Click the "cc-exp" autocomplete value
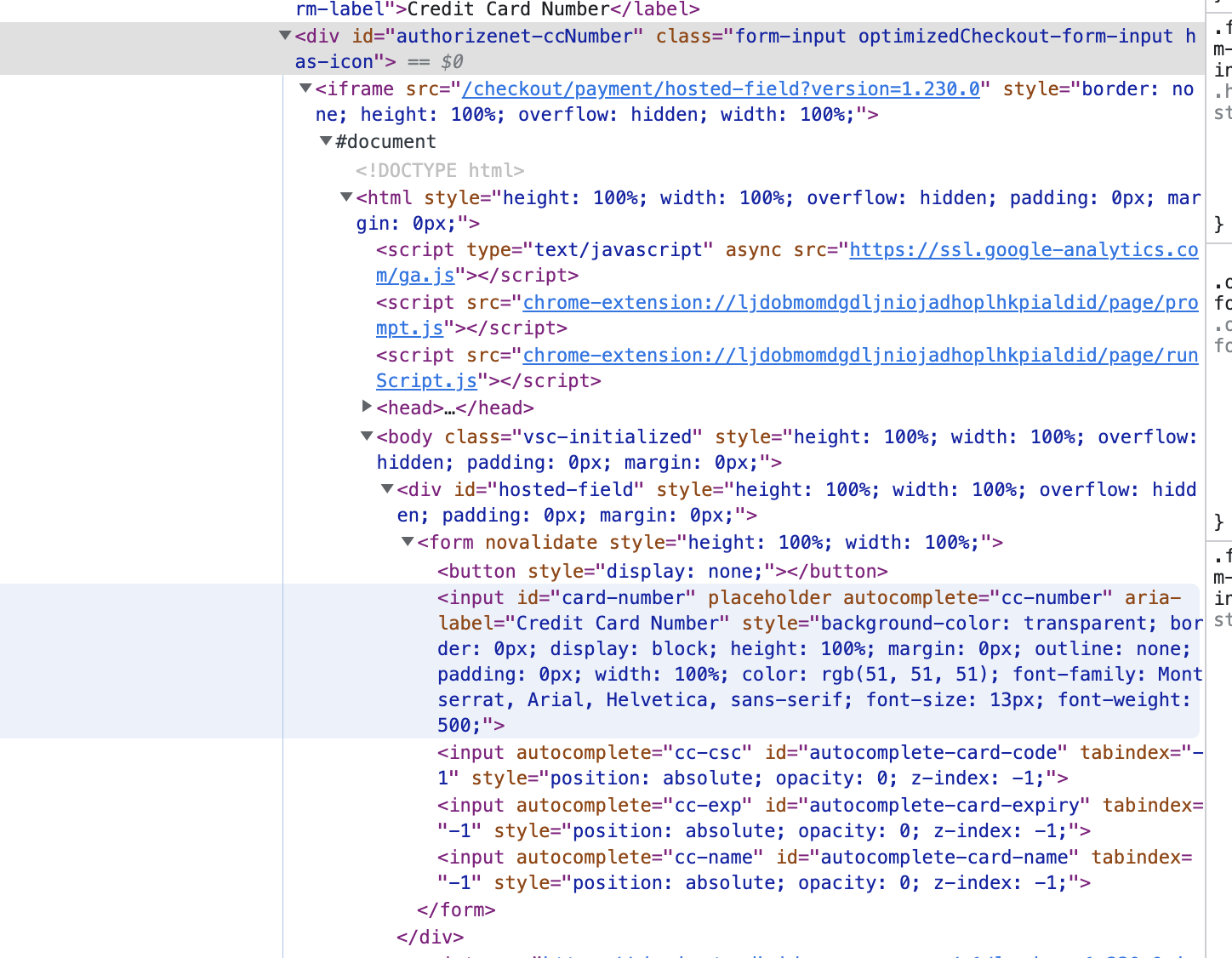 [x=708, y=805]
